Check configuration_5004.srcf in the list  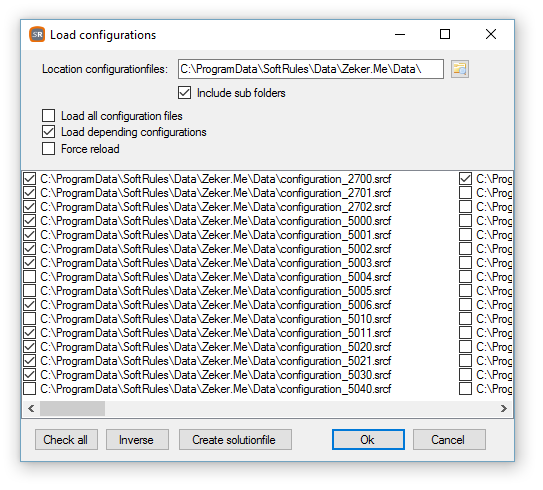30,277
